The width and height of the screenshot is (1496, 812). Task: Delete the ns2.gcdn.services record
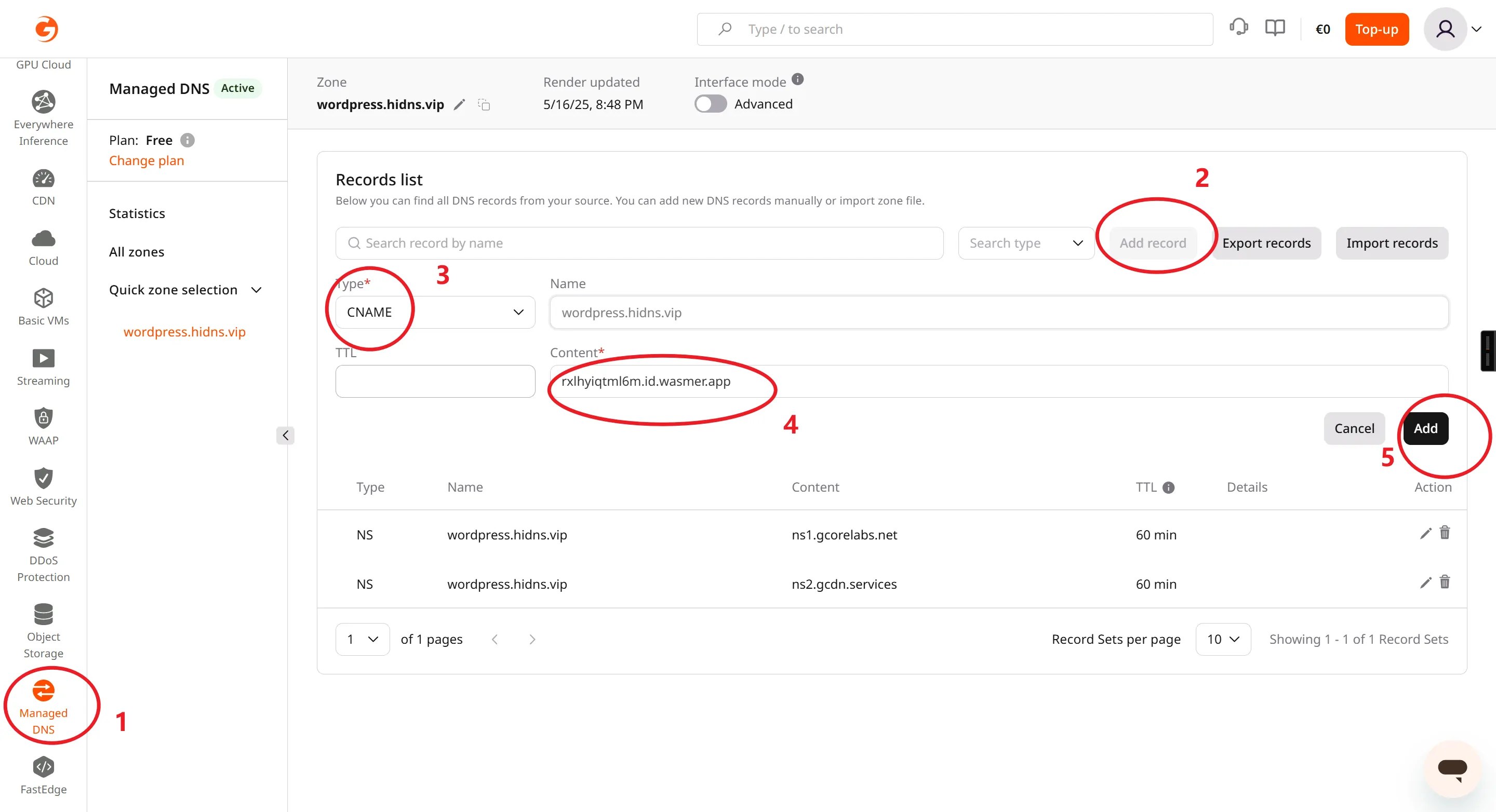1445,582
